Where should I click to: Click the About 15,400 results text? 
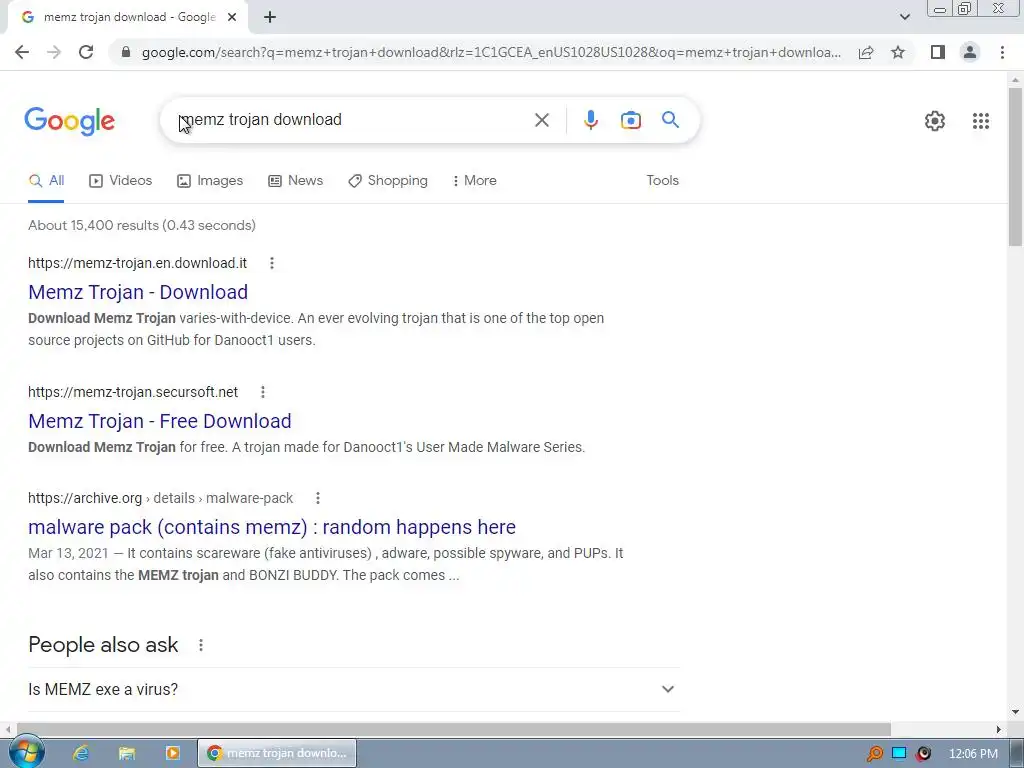[x=142, y=225]
